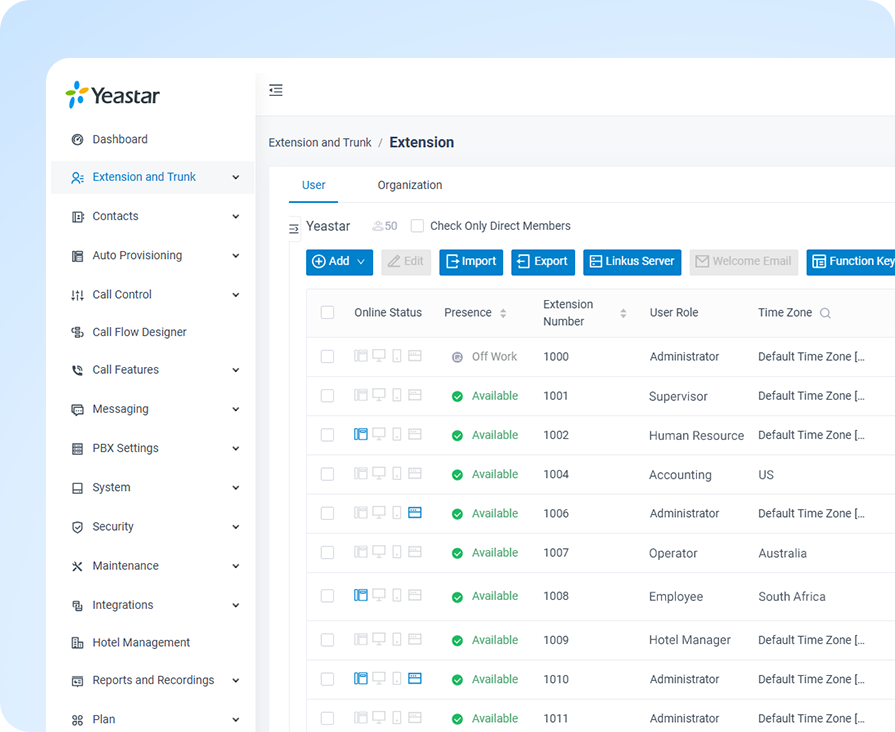Switch to the Organization tab
This screenshot has height=732, width=895.
pyautogui.click(x=409, y=185)
